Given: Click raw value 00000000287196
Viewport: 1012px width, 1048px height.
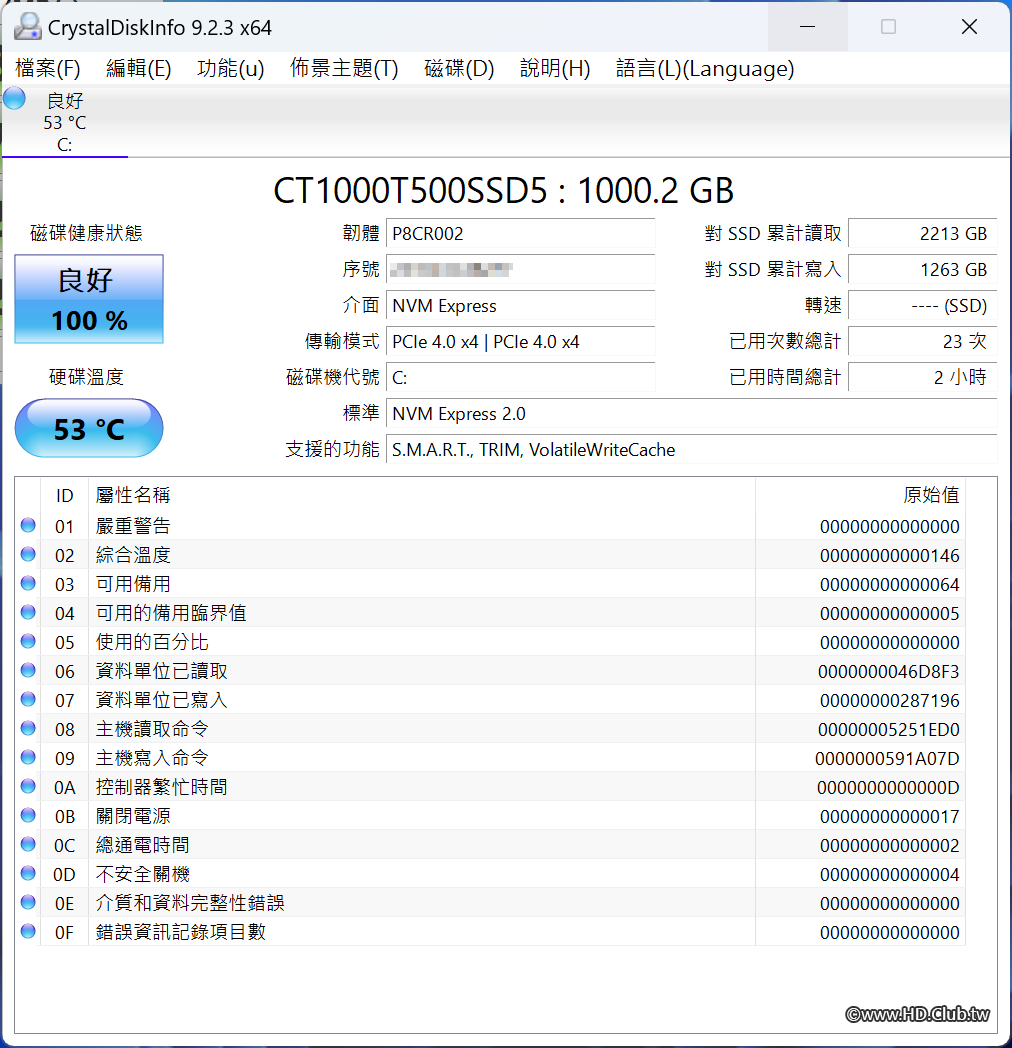Looking at the screenshot, I should click(890, 700).
